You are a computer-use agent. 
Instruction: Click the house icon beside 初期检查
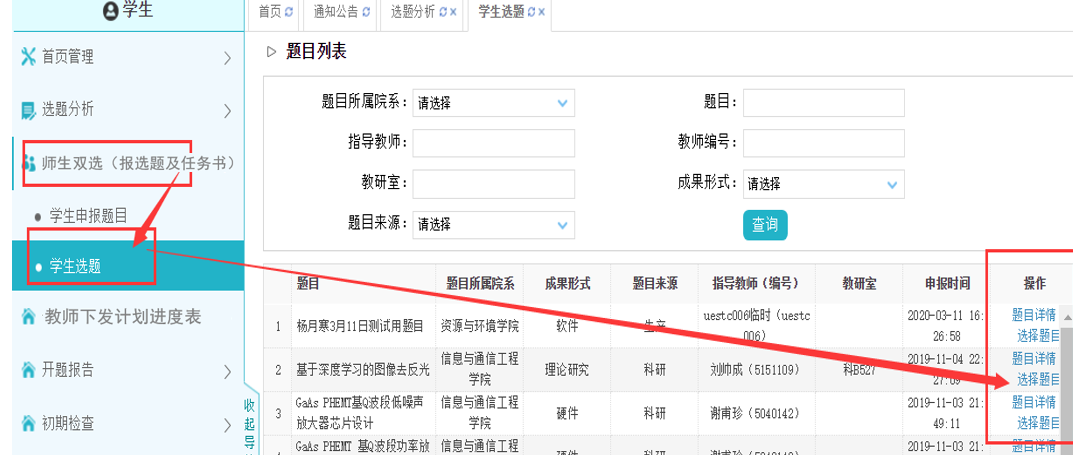pyautogui.click(x=28, y=424)
